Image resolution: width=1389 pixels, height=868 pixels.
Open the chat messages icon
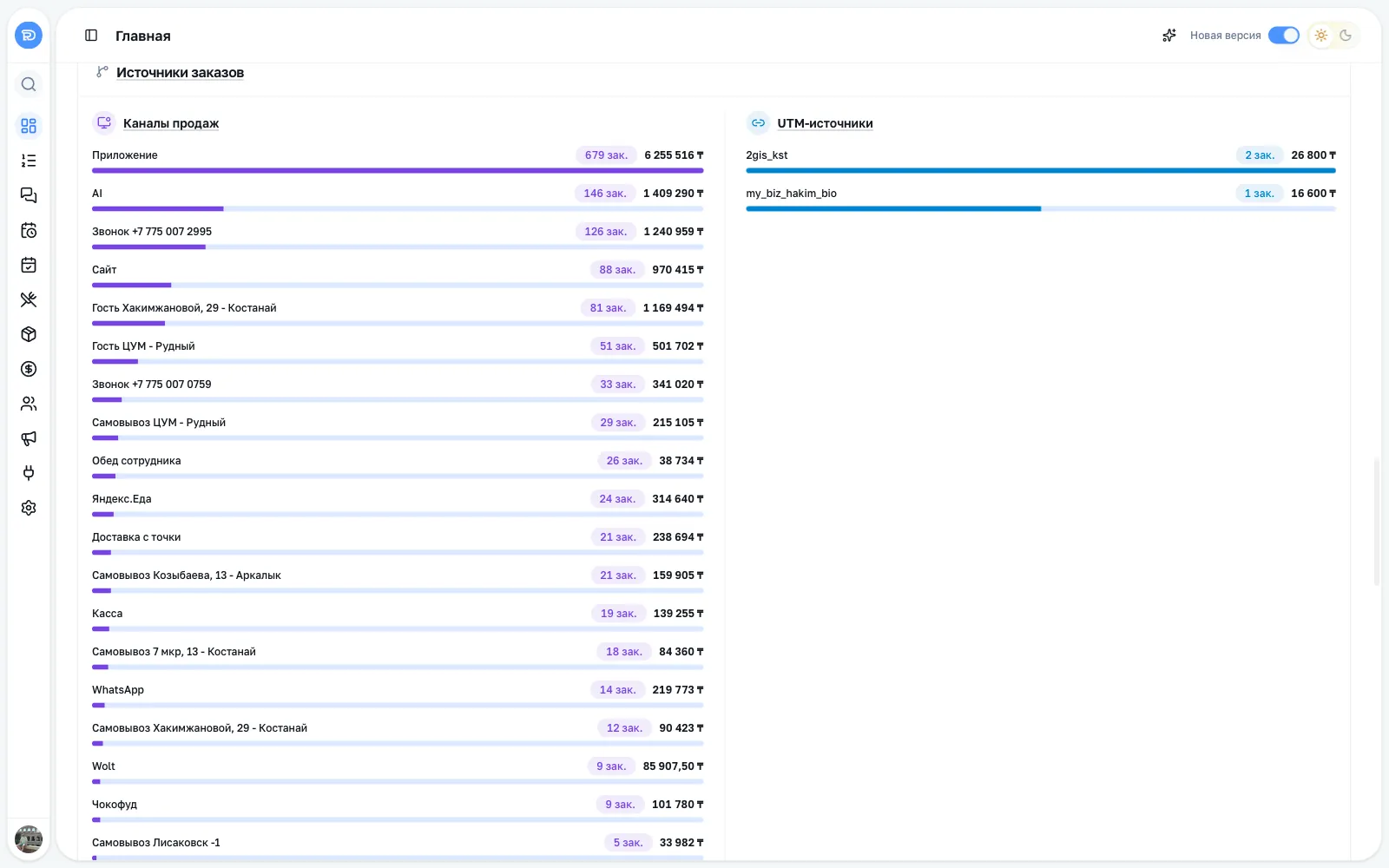point(29,195)
